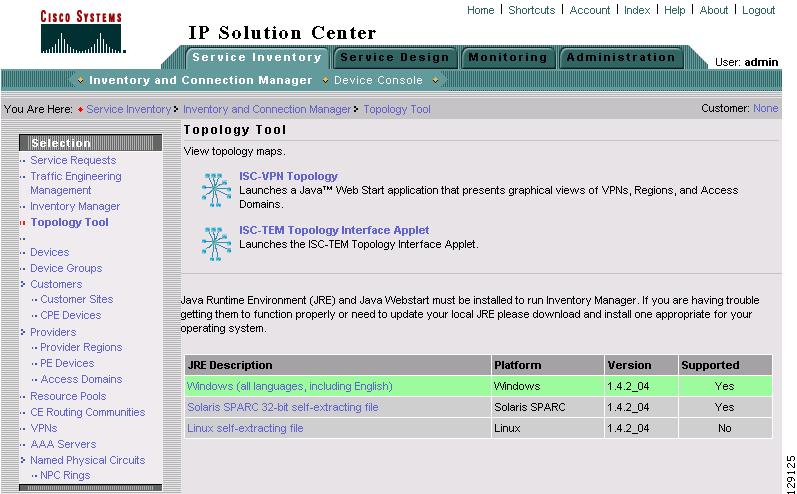Image resolution: width=797 pixels, height=494 pixels.
Task: Click the Linux row's No supported cell
Action: coord(725,428)
